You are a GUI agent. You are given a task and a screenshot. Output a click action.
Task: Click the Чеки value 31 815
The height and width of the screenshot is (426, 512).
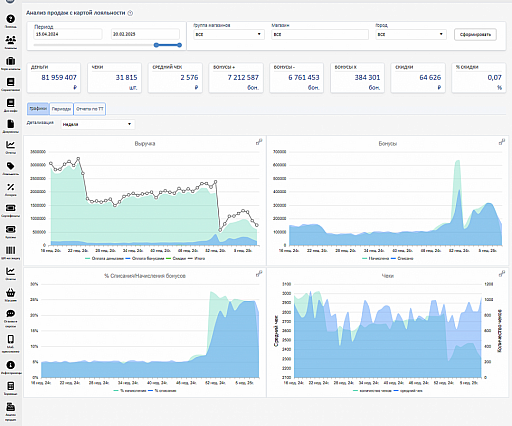point(126,78)
